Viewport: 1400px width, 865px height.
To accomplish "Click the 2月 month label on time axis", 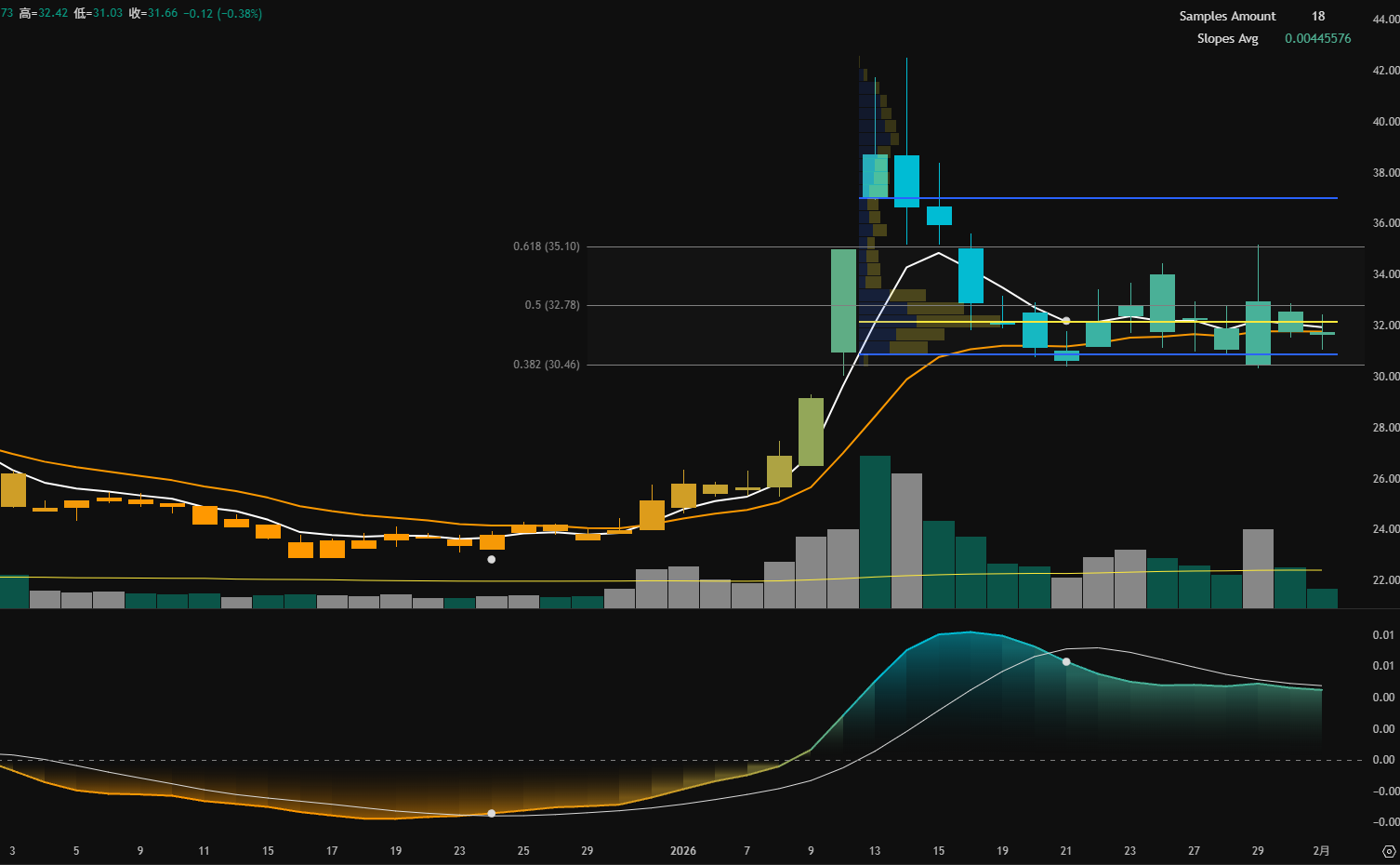I will click(x=1321, y=851).
